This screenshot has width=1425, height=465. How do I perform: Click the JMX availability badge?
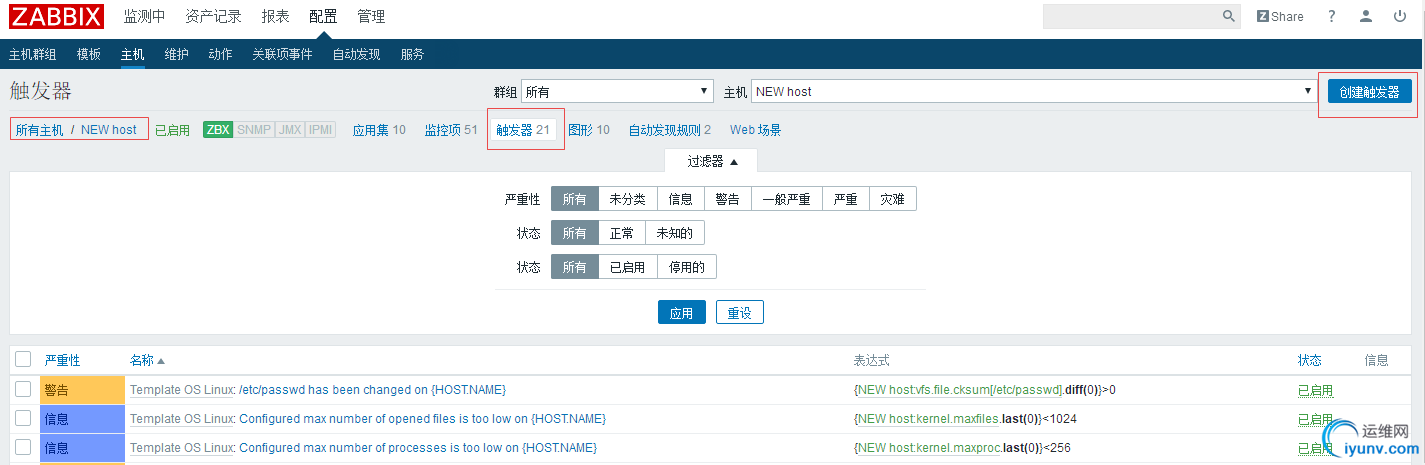[290, 130]
